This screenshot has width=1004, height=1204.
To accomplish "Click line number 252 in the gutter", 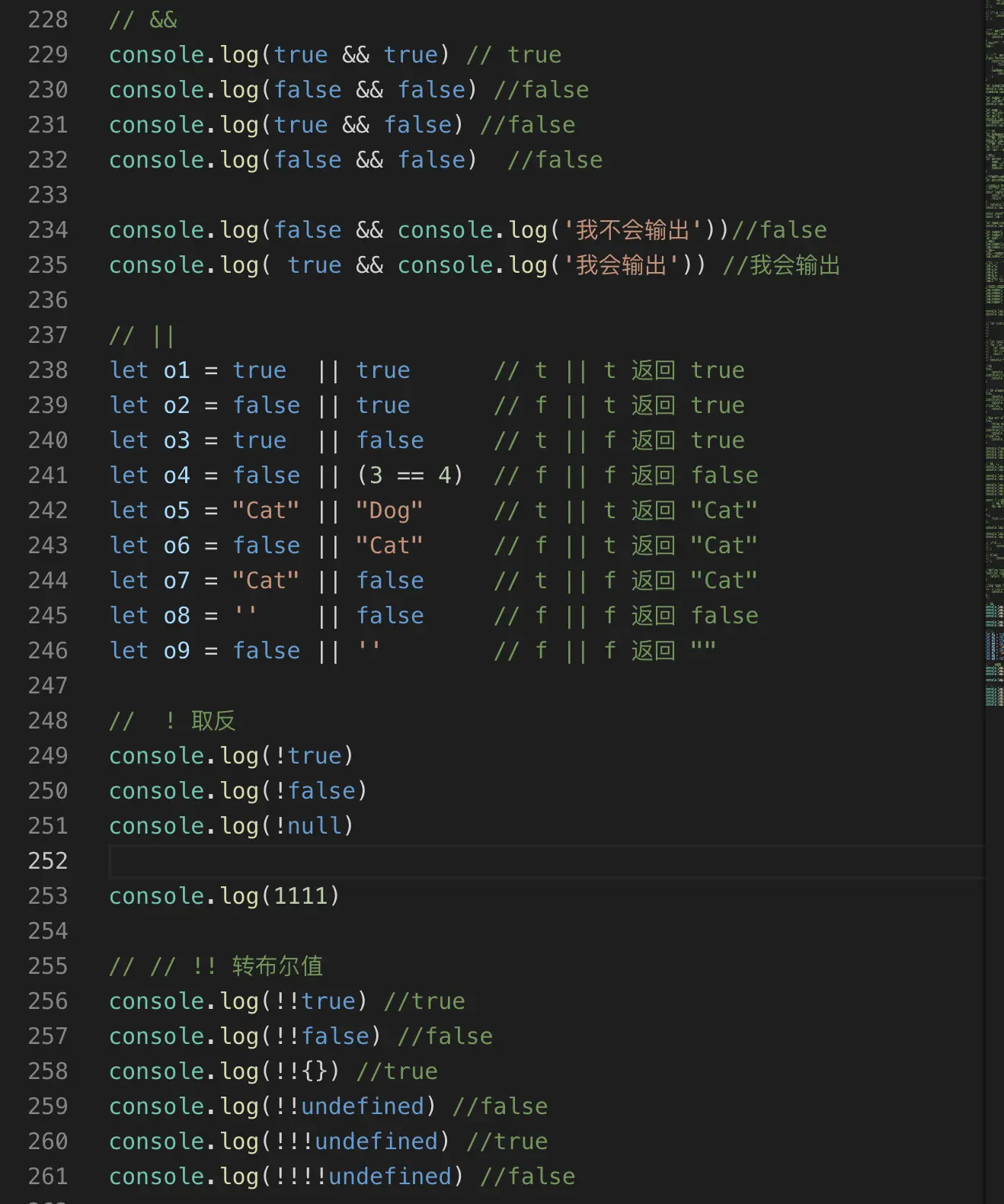I will pos(48,861).
